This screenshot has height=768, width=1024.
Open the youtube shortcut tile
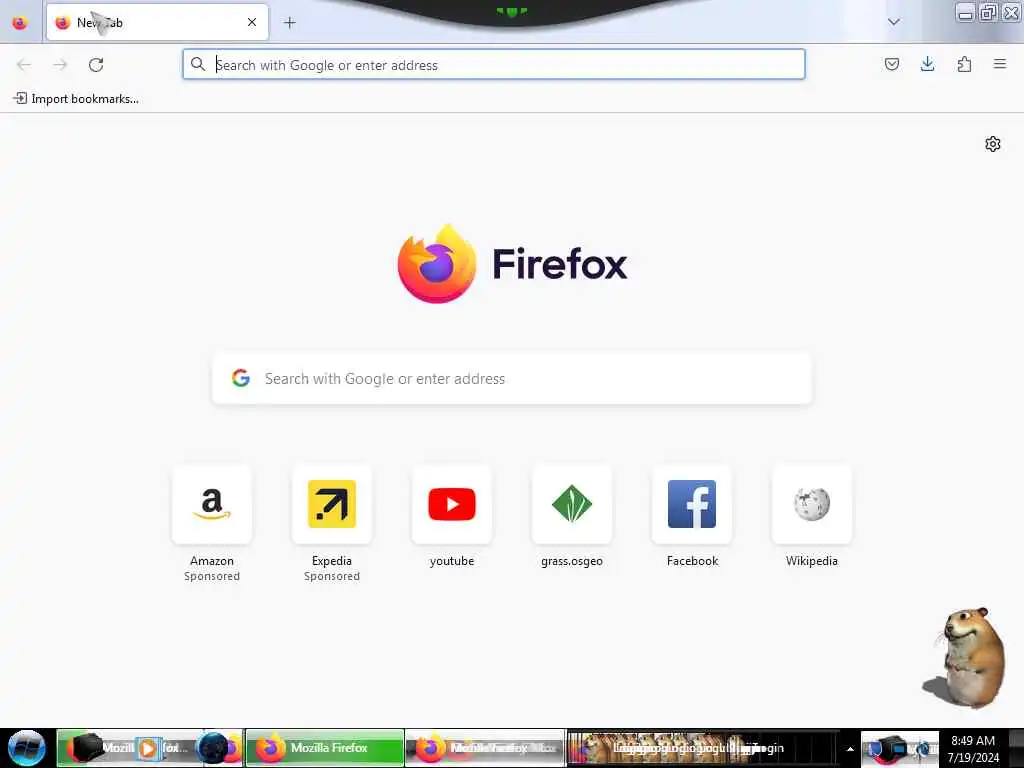coord(452,504)
